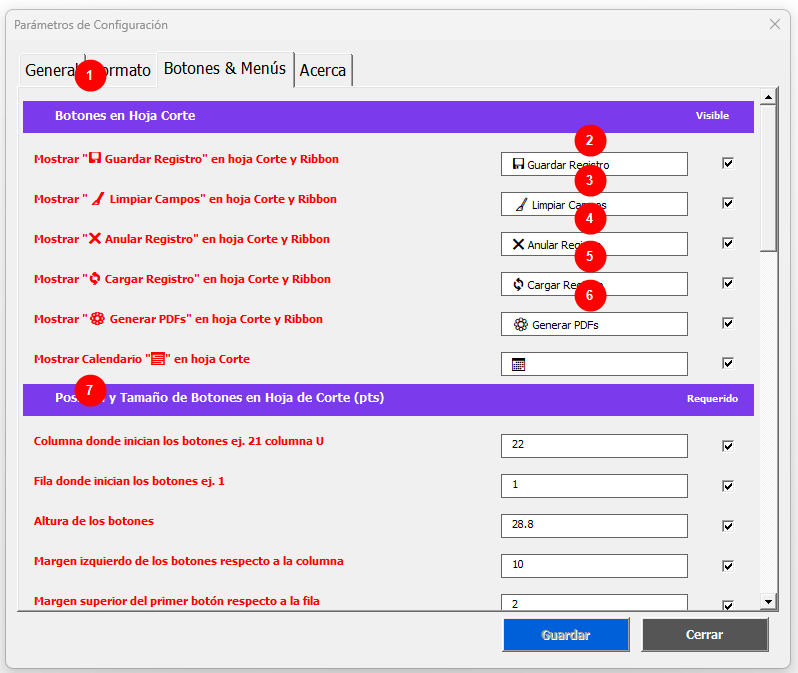The width and height of the screenshot is (798, 673).
Task: Click red floppy disk icon in Guardar Registro label
Action: [95, 158]
